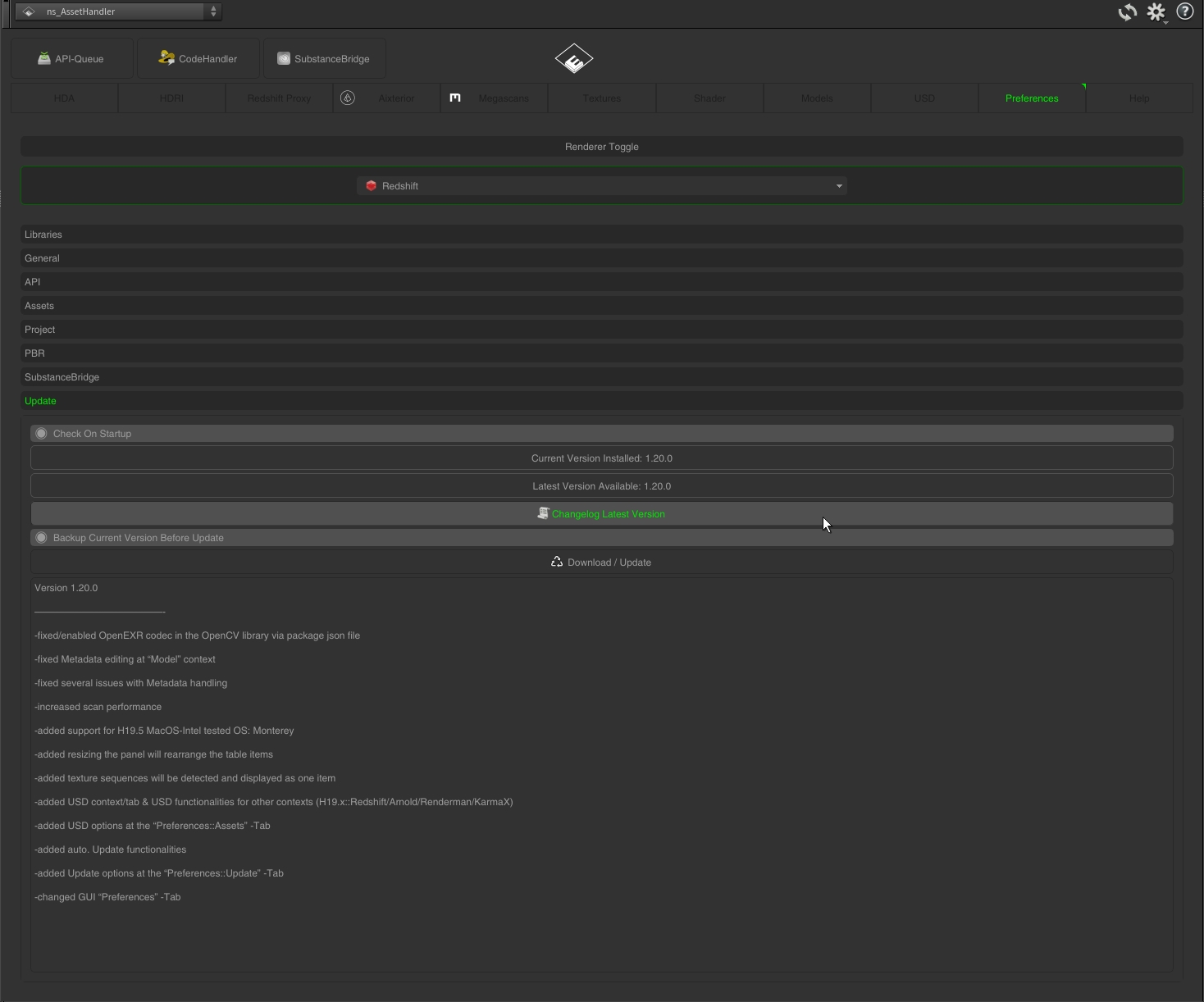Open the Redshift renderer dropdown
This screenshot has width=1204, height=1002.
click(x=601, y=186)
